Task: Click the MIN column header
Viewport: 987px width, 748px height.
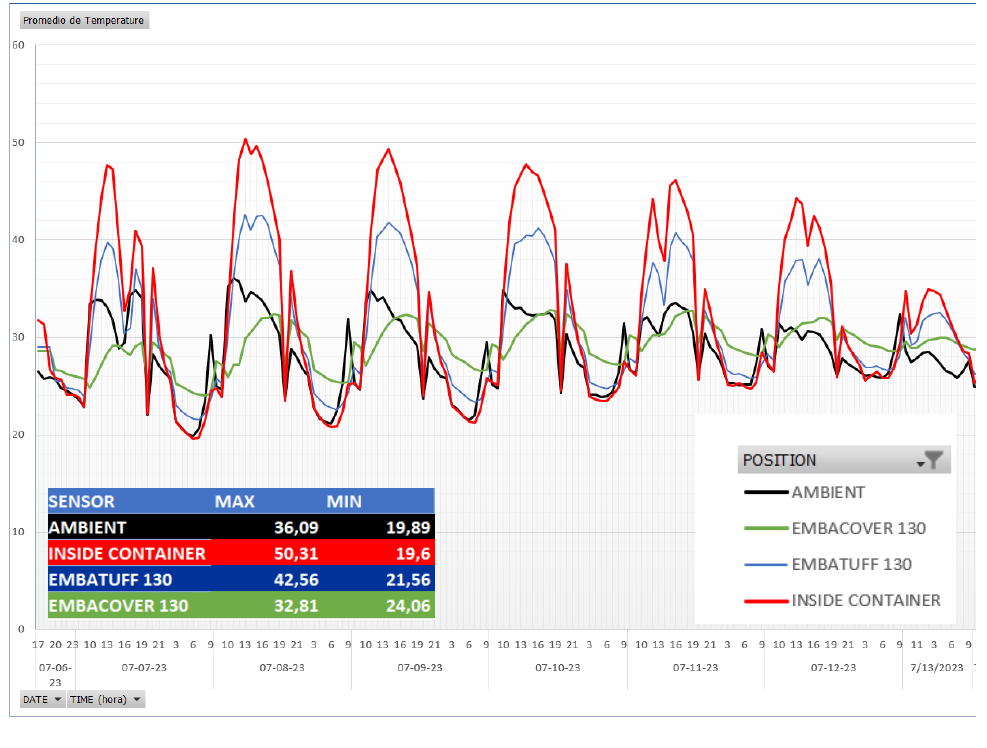Action: (x=344, y=501)
